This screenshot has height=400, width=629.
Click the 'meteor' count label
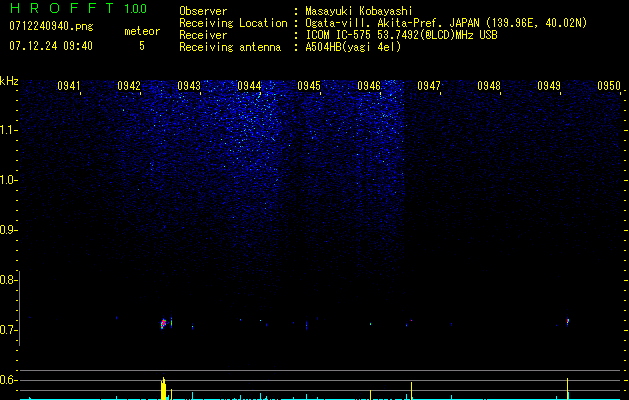(142, 31)
